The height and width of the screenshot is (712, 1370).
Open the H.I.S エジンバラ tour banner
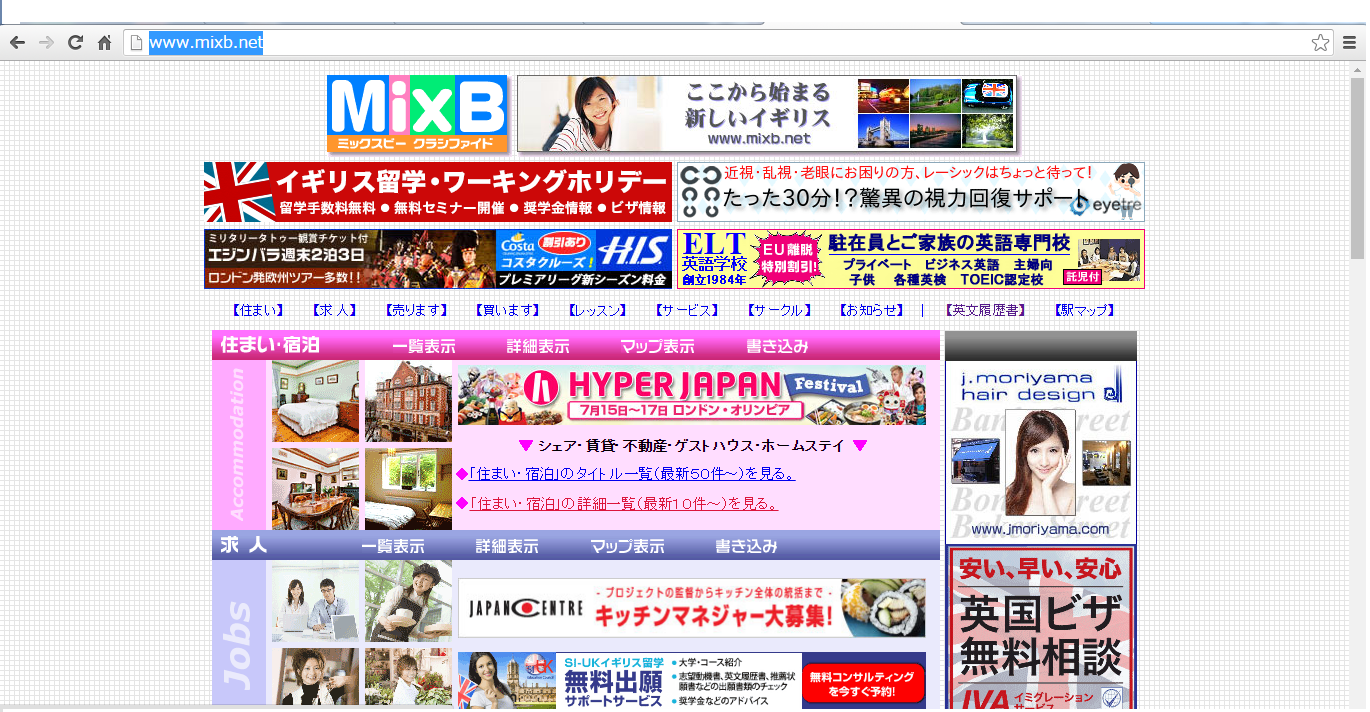pos(438,259)
